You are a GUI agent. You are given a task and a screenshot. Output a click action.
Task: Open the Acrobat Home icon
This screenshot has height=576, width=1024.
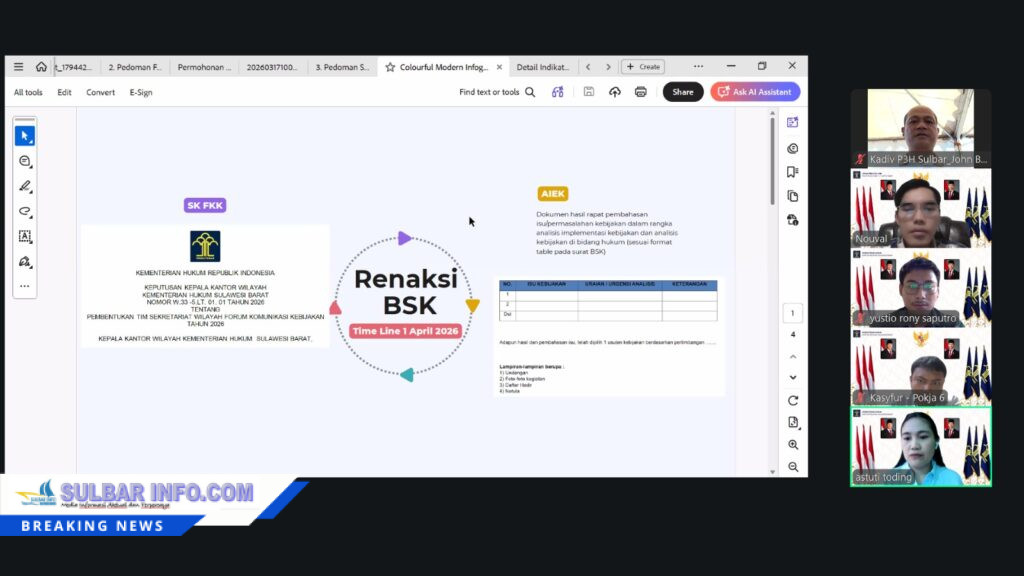(41, 67)
